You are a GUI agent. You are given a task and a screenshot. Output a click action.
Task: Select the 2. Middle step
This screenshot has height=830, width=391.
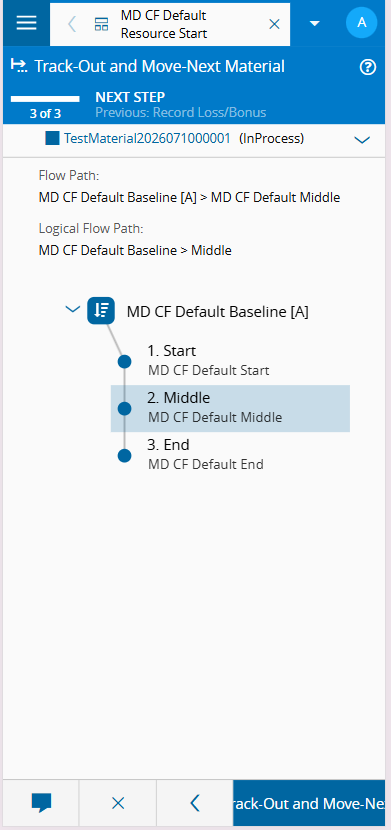(x=230, y=408)
